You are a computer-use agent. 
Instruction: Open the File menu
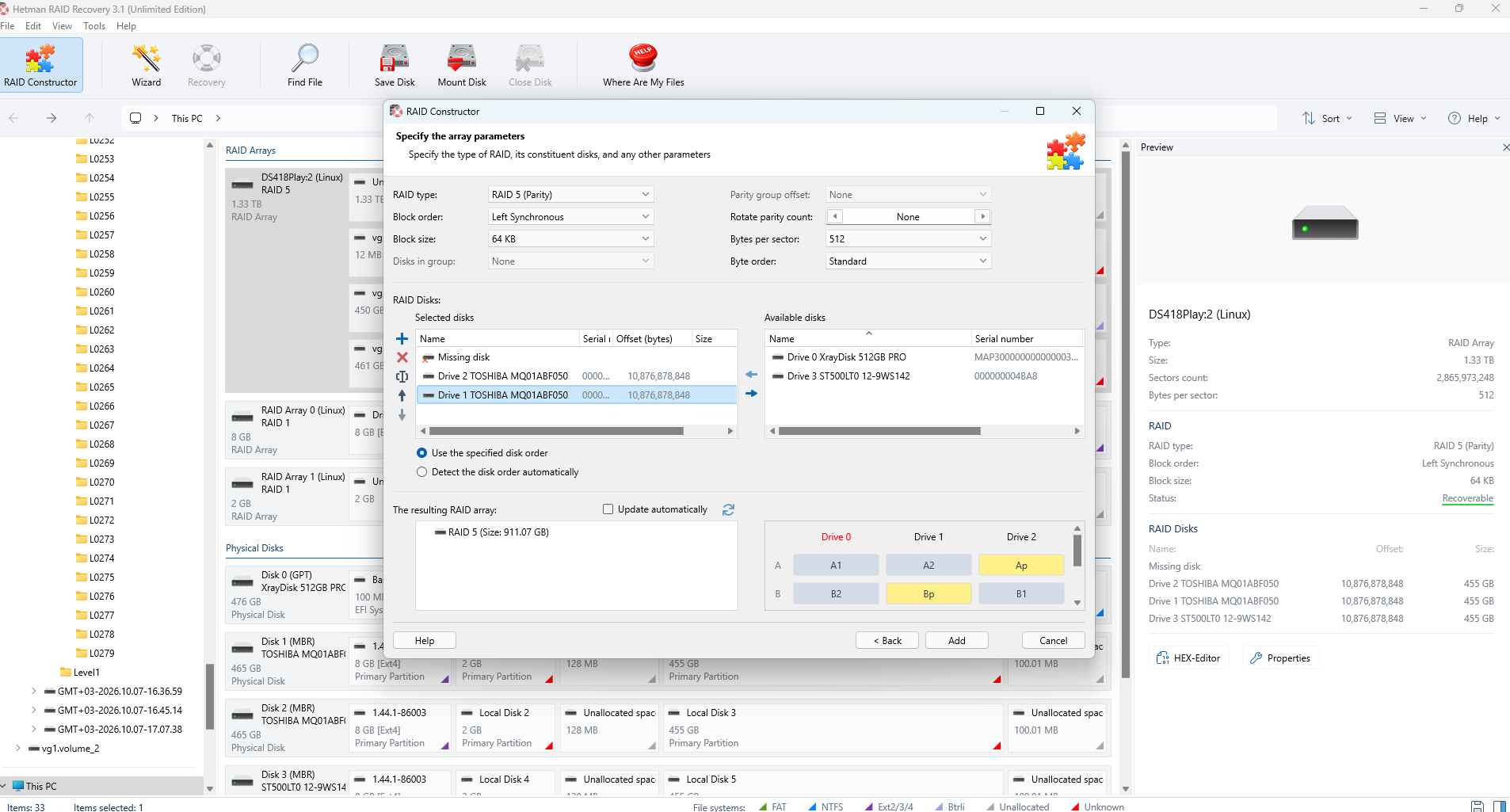point(7,26)
